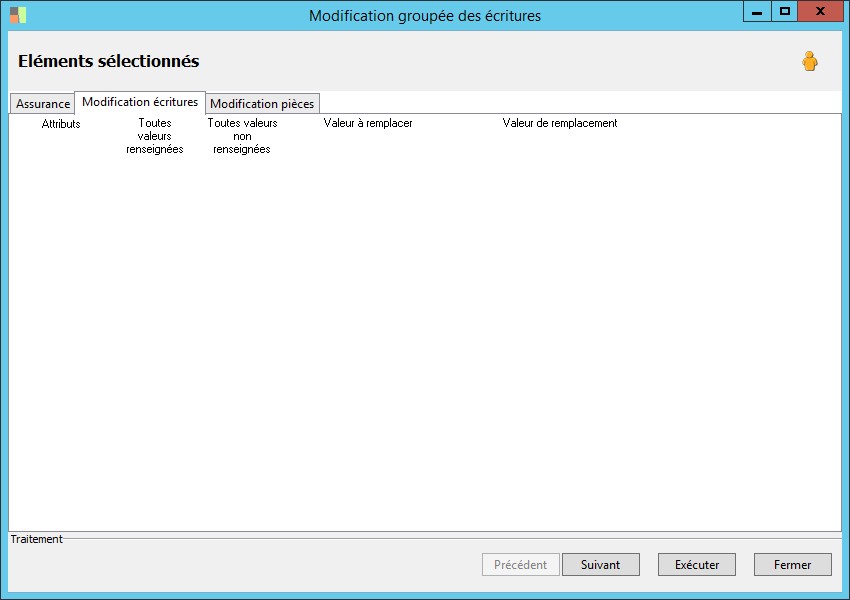Click the orange user figure icon
This screenshot has height=600, width=850.
pyautogui.click(x=810, y=61)
